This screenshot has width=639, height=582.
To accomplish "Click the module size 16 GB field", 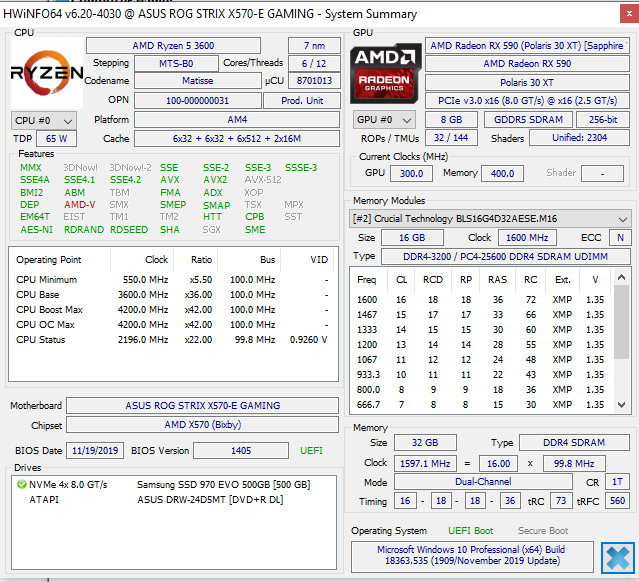I will click(412, 238).
